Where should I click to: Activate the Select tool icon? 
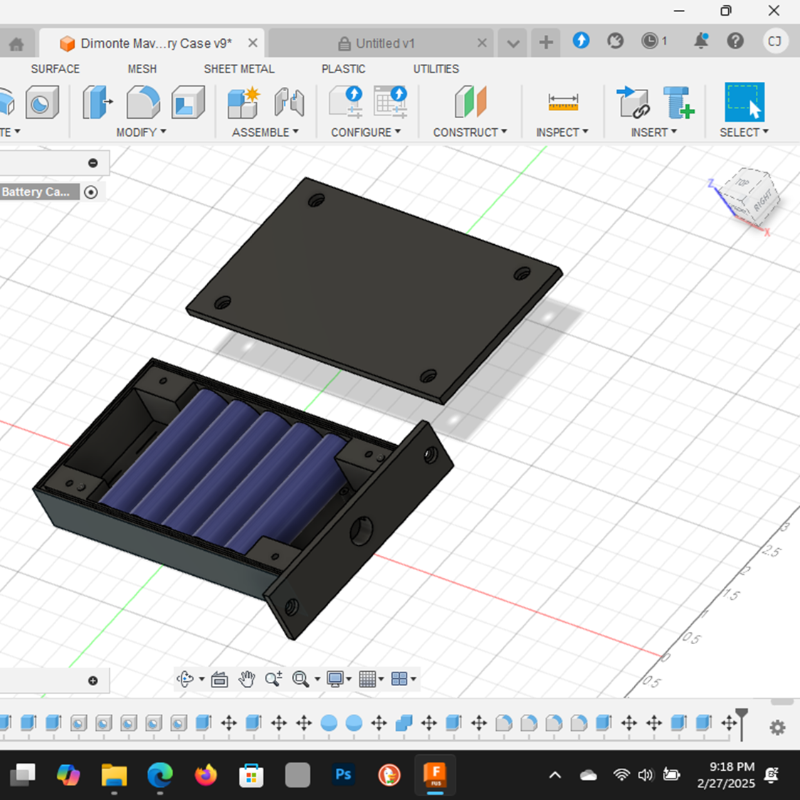pyautogui.click(x=744, y=102)
